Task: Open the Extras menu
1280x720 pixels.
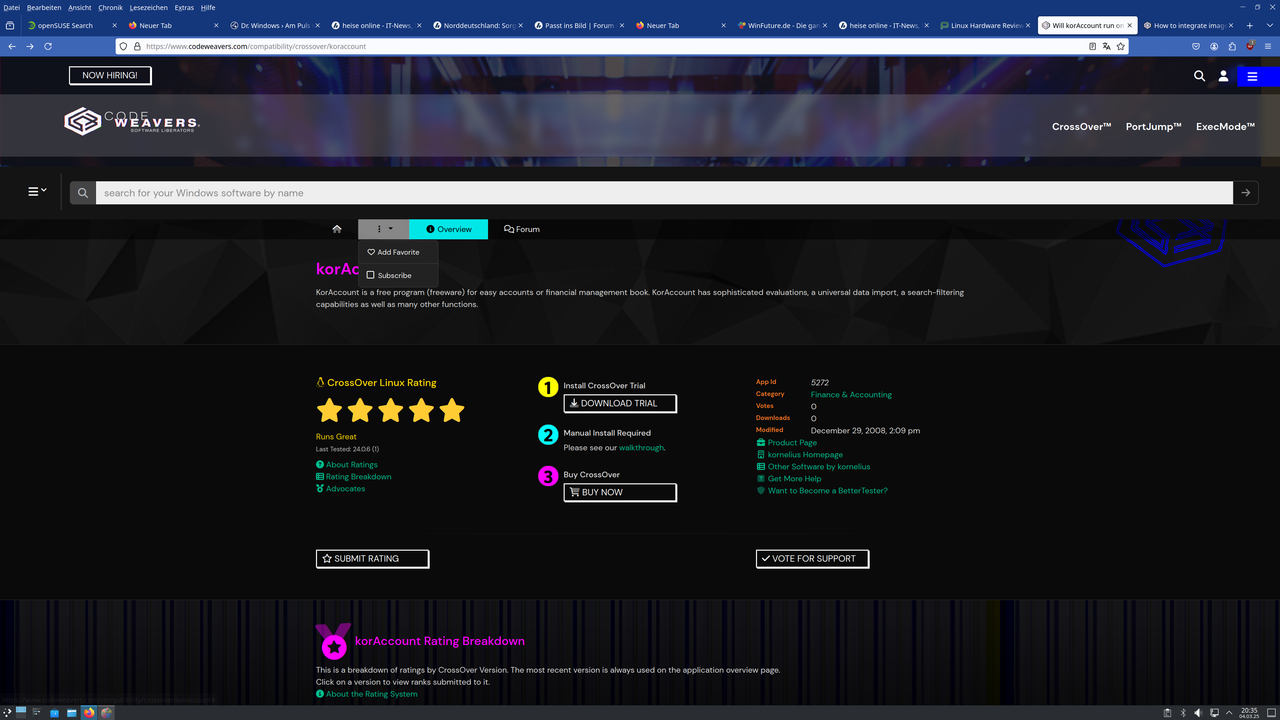Action: click(x=184, y=7)
